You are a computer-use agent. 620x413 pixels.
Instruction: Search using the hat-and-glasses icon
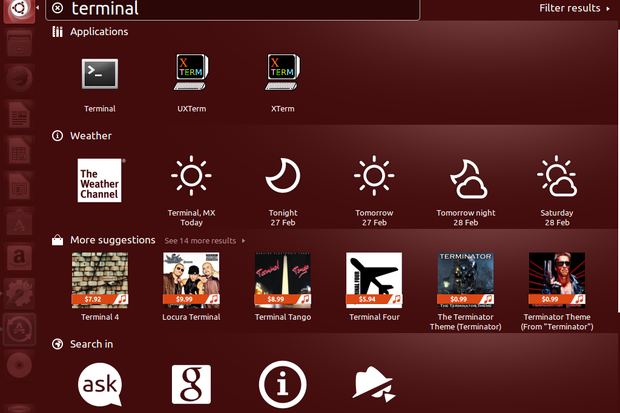[374, 385]
